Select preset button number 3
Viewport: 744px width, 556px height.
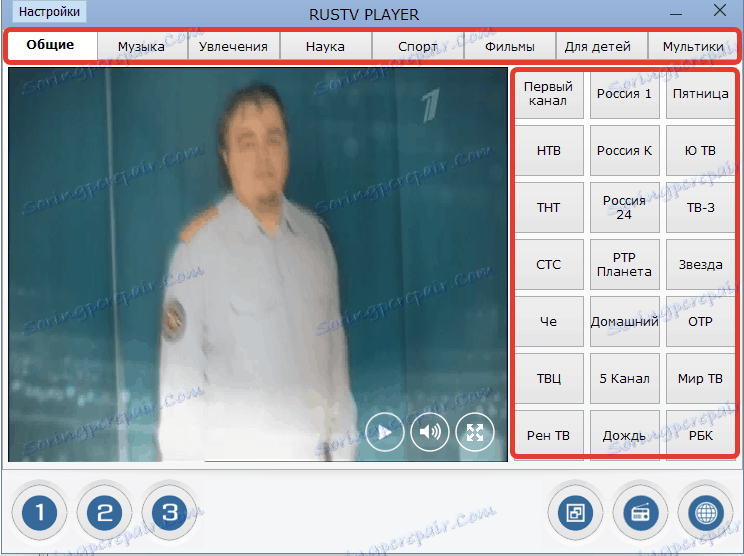pos(170,513)
